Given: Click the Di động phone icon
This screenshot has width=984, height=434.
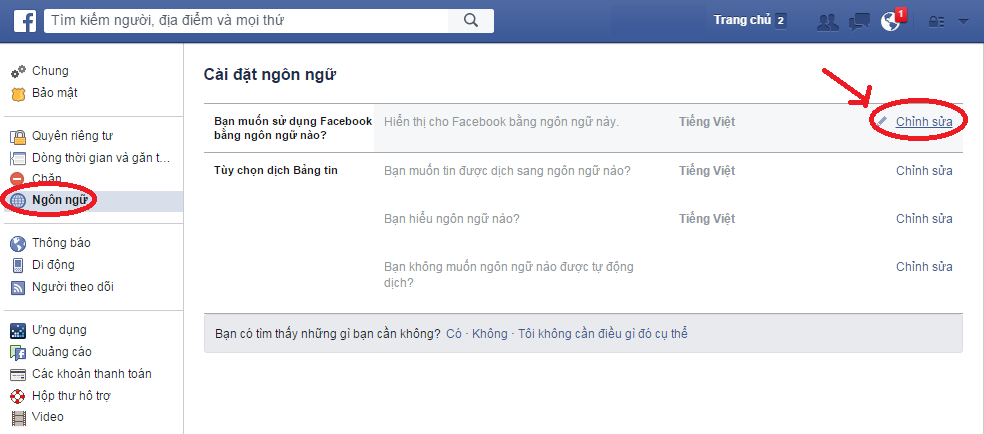Looking at the screenshot, I should click(x=19, y=265).
